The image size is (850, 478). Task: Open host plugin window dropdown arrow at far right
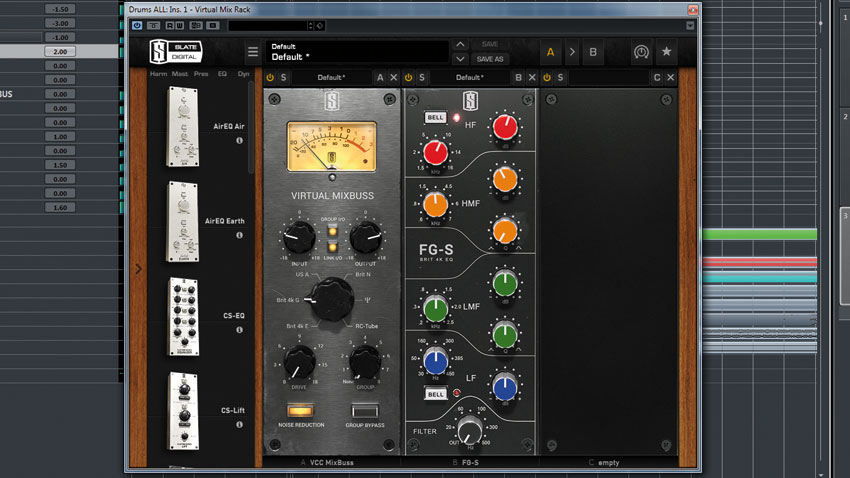pyautogui.click(x=690, y=25)
